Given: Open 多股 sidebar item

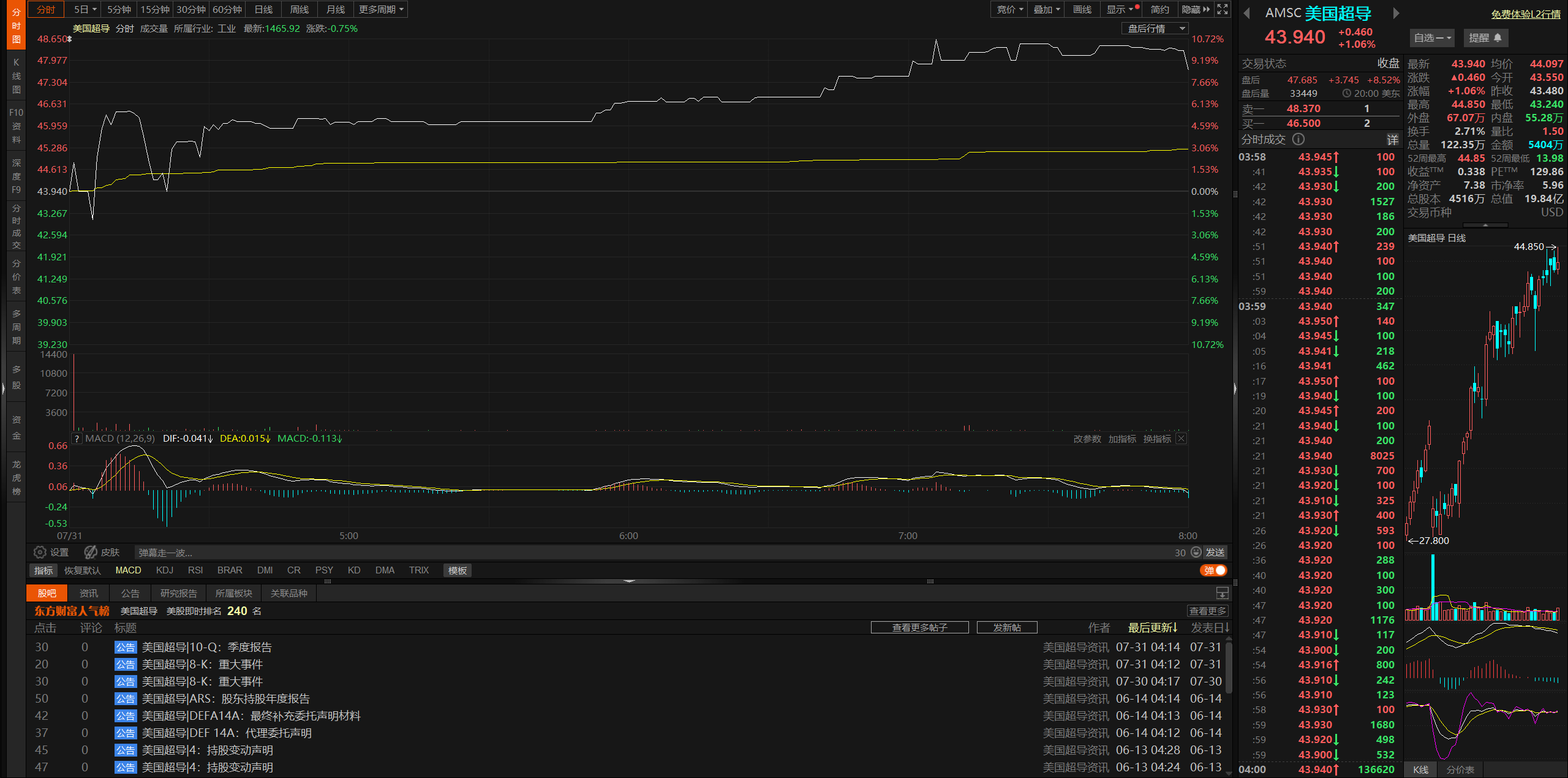Looking at the screenshot, I should coord(17,377).
